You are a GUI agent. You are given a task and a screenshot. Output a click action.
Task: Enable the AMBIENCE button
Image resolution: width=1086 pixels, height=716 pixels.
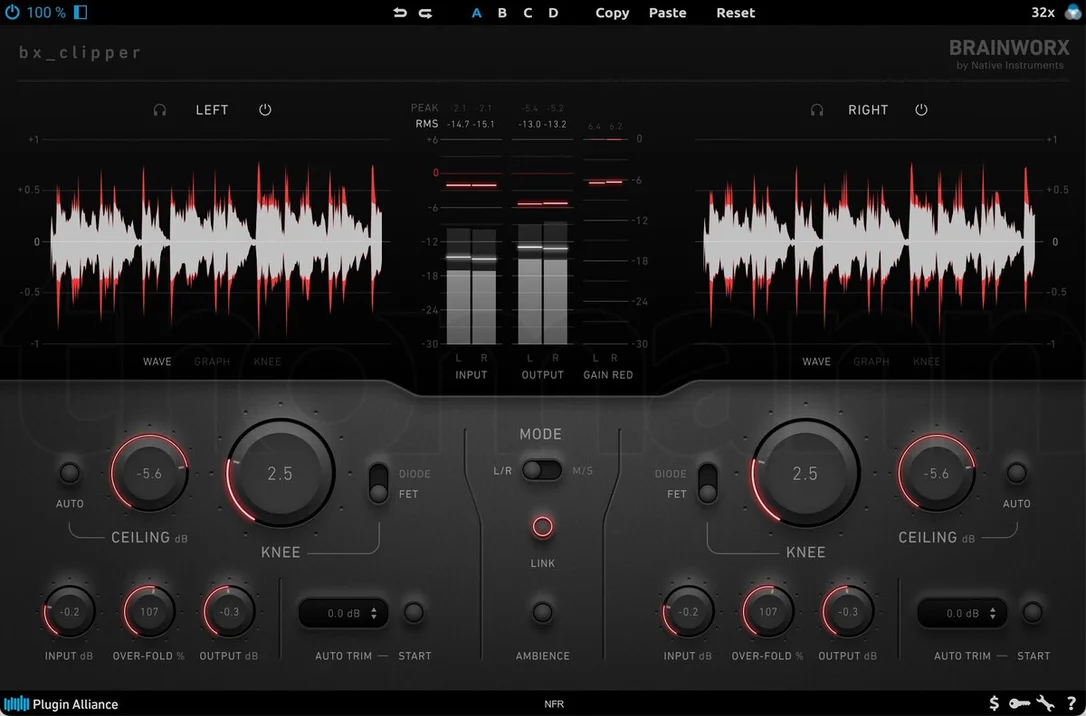pyautogui.click(x=542, y=612)
